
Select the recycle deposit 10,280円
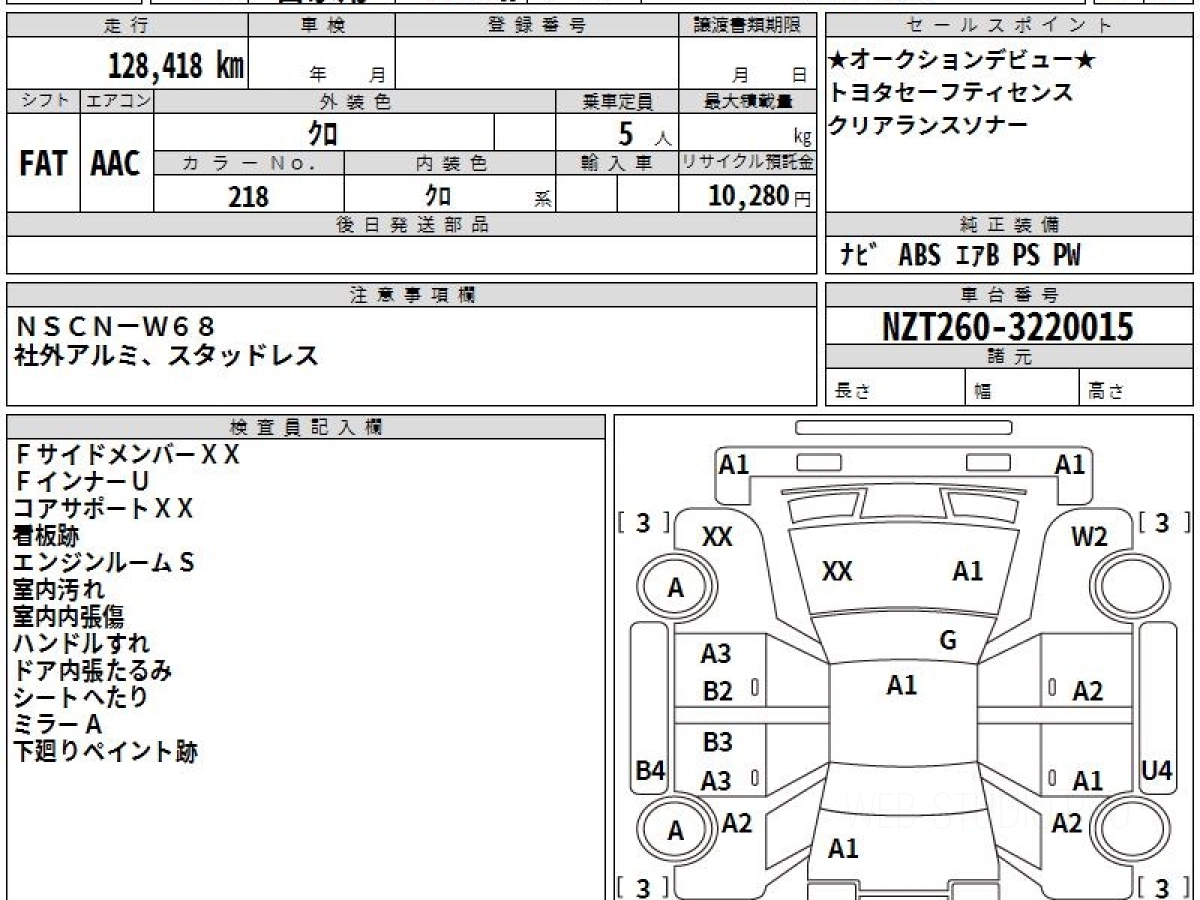pyautogui.click(x=760, y=196)
